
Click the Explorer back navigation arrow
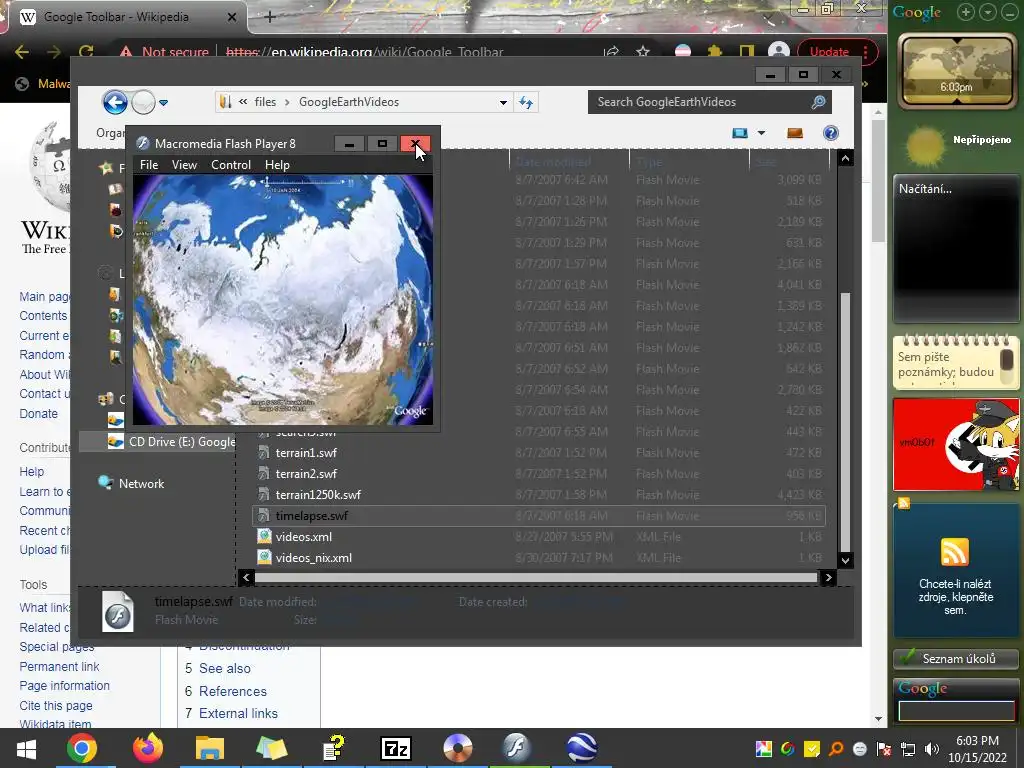click(x=115, y=102)
